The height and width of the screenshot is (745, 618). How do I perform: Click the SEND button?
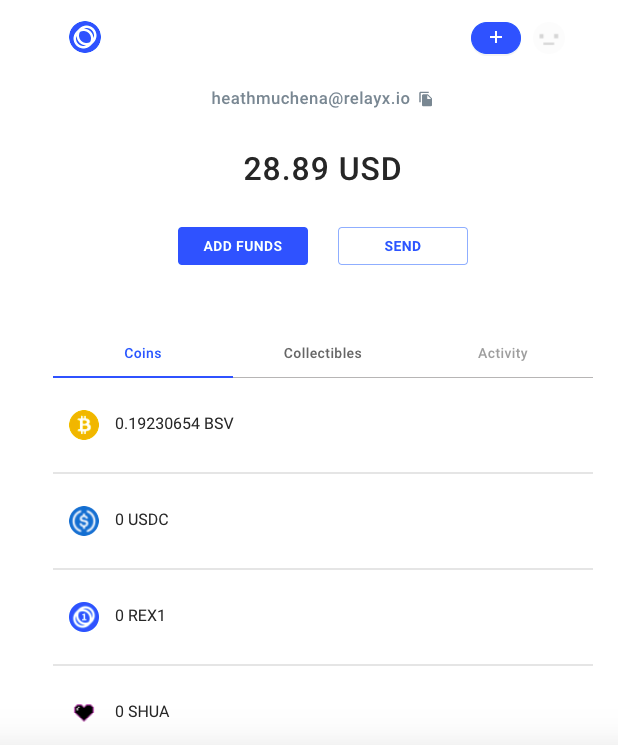click(x=403, y=246)
